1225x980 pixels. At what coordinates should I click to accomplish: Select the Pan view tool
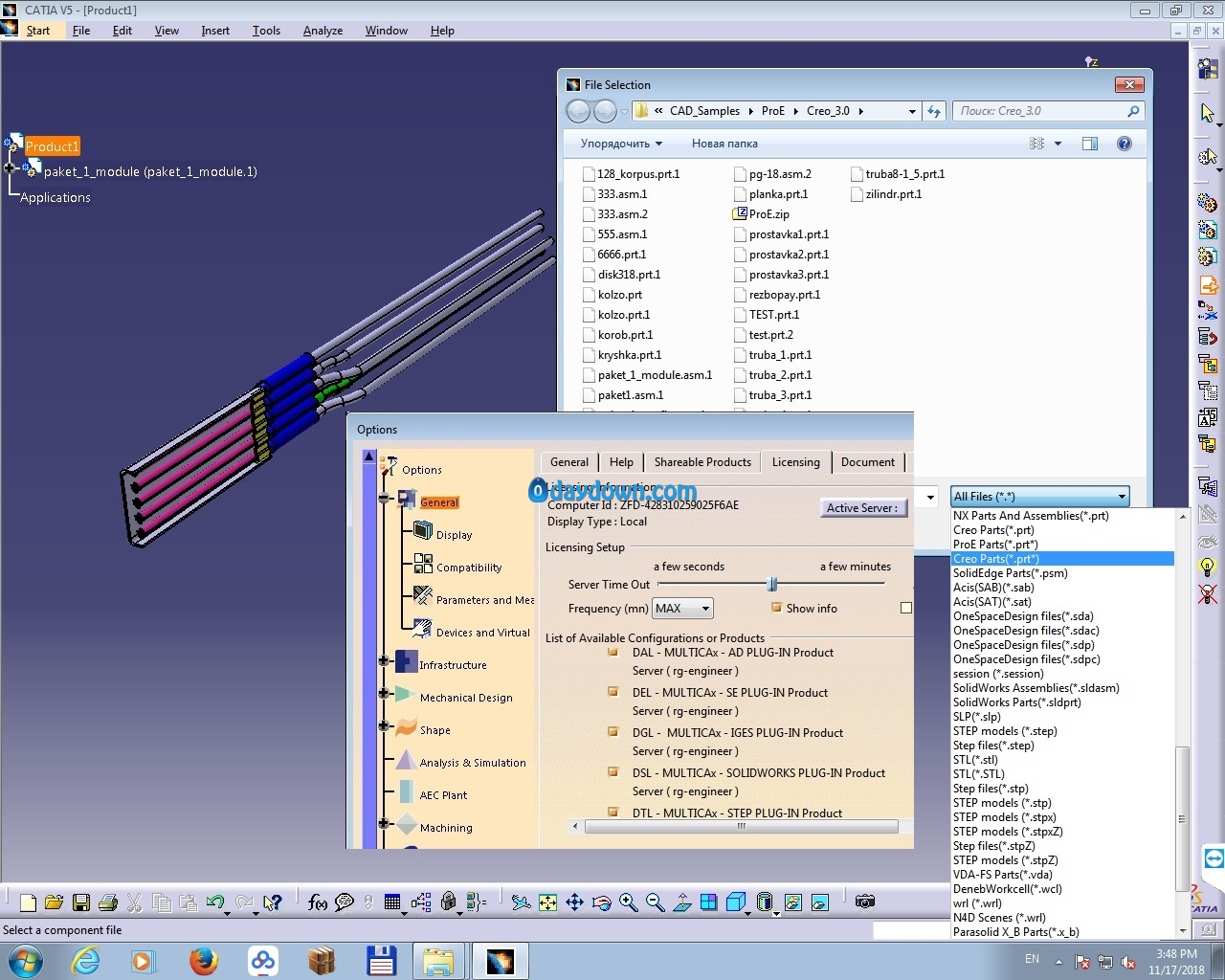pos(574,902)
